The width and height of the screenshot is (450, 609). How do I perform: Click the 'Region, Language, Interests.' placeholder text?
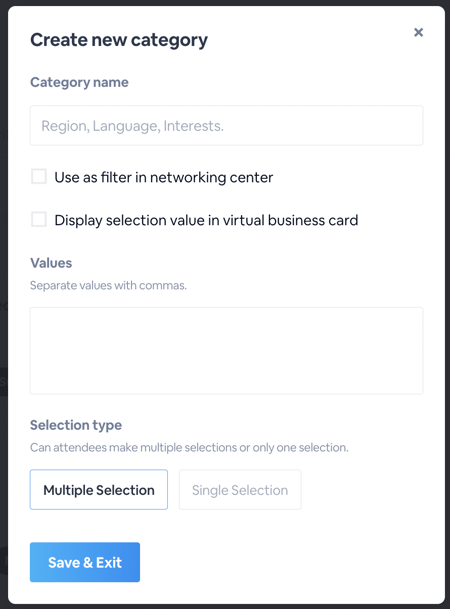point(132,126)
